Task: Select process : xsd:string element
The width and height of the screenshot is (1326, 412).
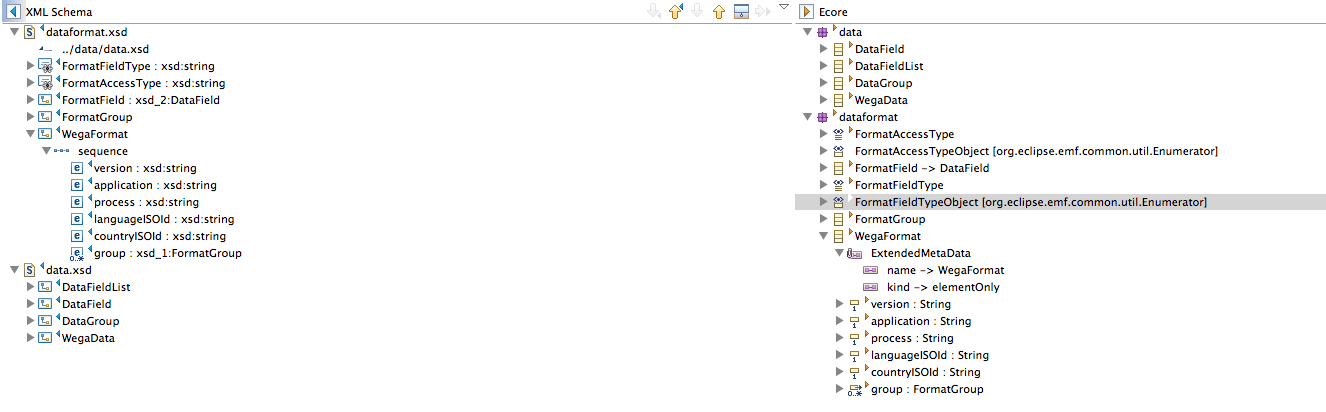Action: (145, 202)
